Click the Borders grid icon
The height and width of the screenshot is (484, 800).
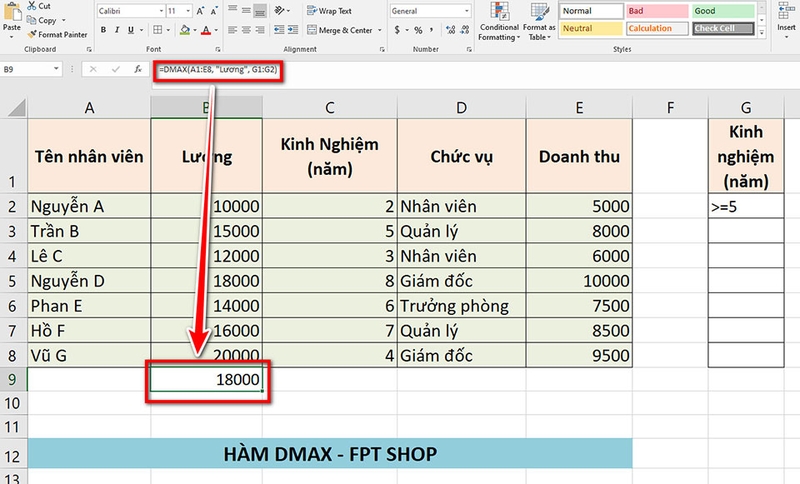coord(158,30)
